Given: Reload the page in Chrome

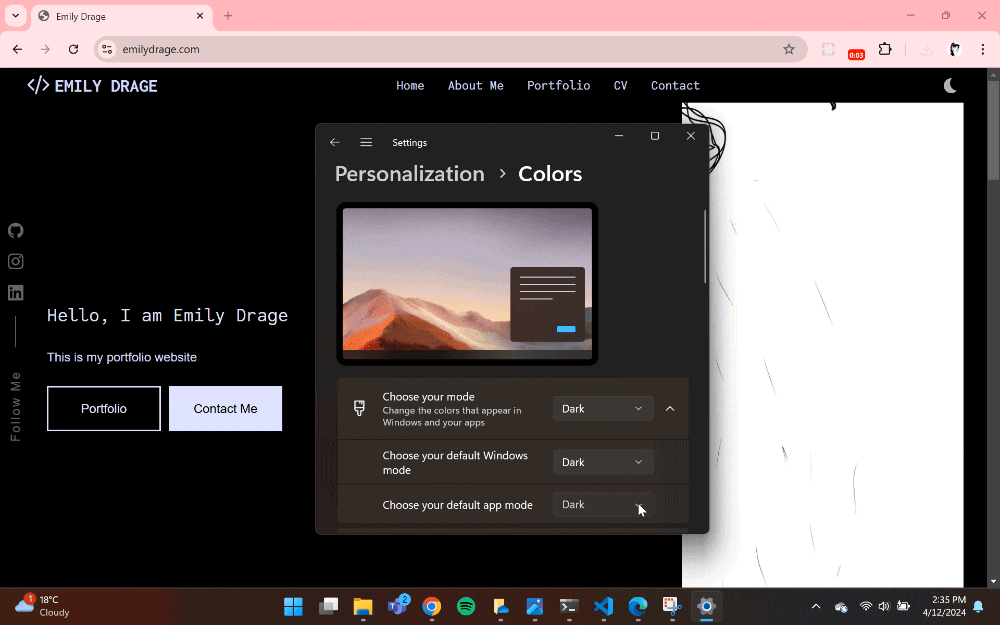Looking at the screenshot, I should (x=73, y=49).
